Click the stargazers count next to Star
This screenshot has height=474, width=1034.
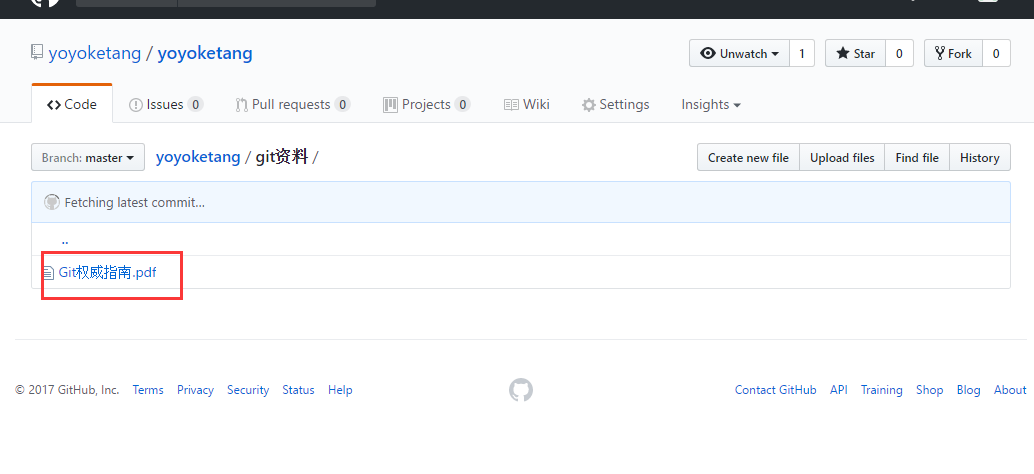(899, 53)
